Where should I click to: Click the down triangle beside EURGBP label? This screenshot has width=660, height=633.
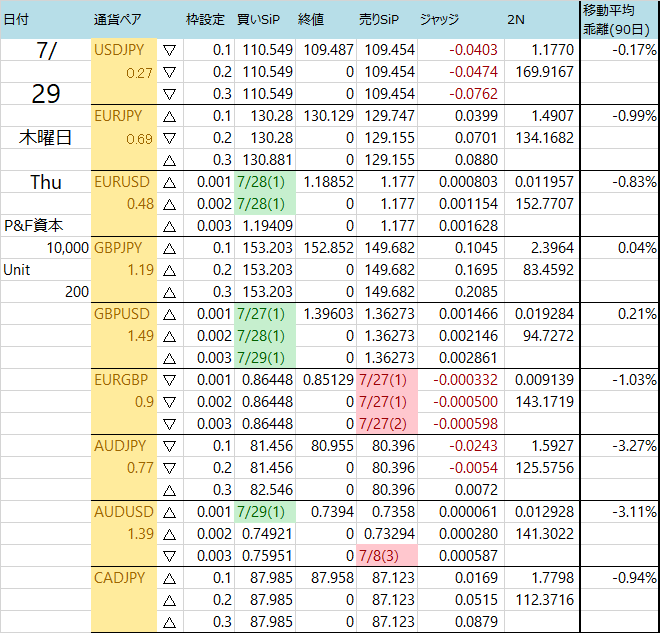(169, 380)
